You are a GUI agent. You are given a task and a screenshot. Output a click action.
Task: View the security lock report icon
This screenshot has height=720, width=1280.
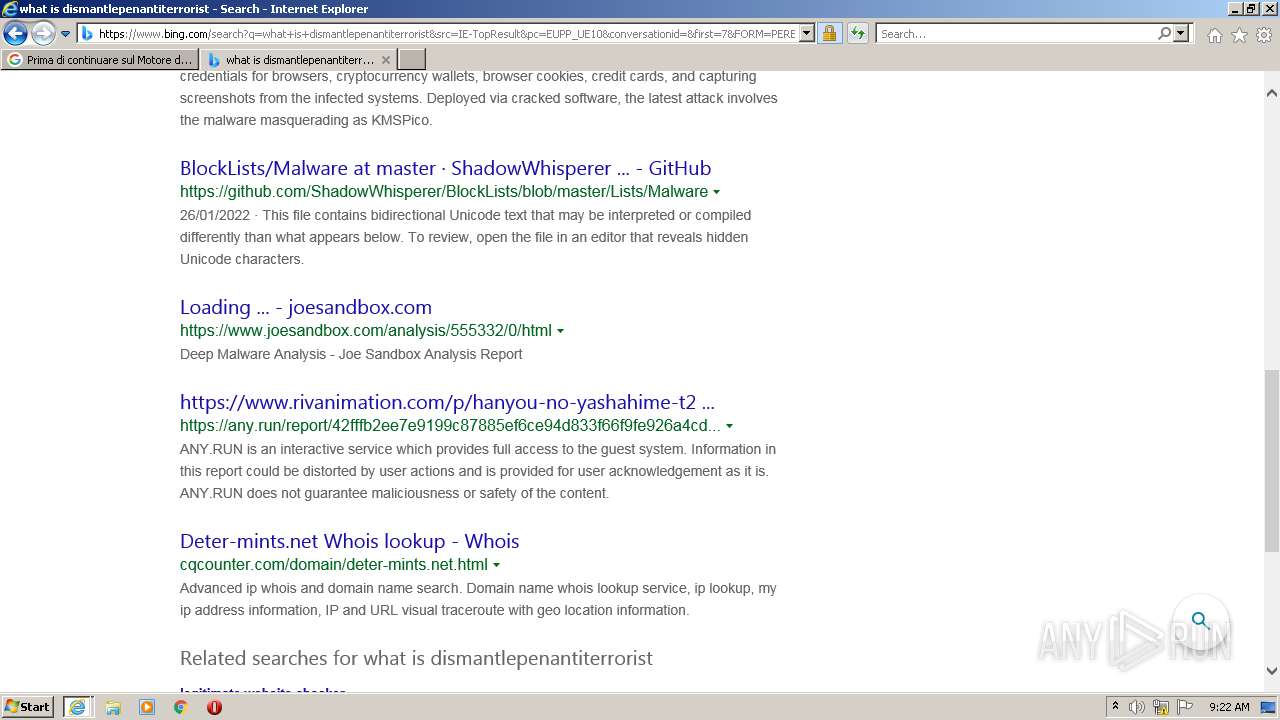pos(829,34)
